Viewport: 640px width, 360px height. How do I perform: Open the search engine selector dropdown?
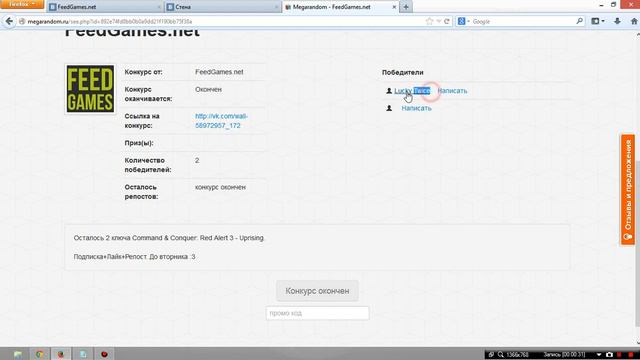point(464,21)
